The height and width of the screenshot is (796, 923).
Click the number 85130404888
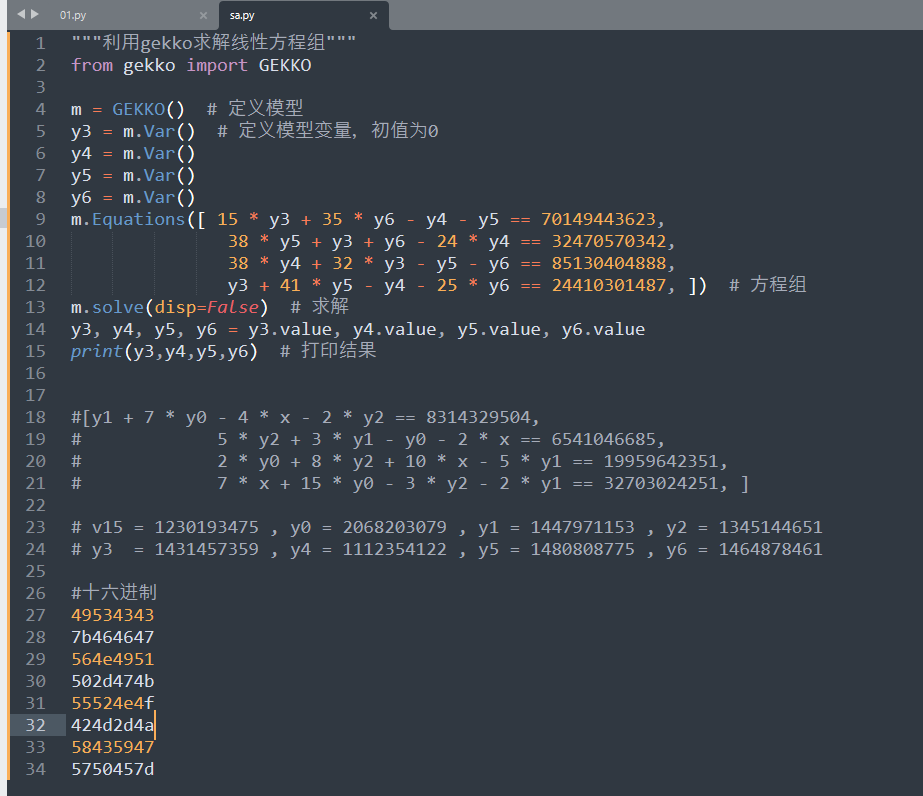609,263
